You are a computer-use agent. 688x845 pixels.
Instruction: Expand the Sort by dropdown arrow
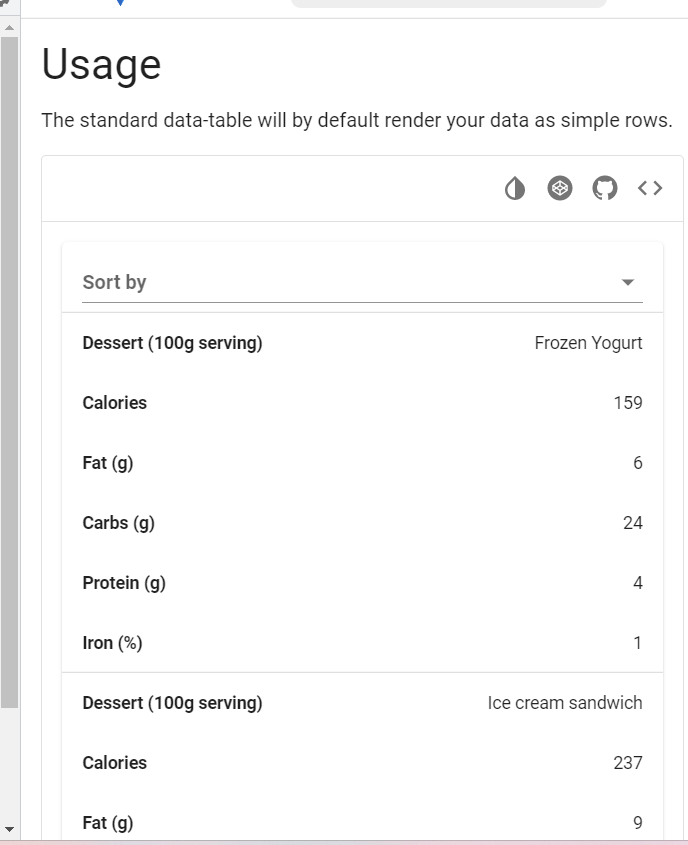(x=628, y=282)
